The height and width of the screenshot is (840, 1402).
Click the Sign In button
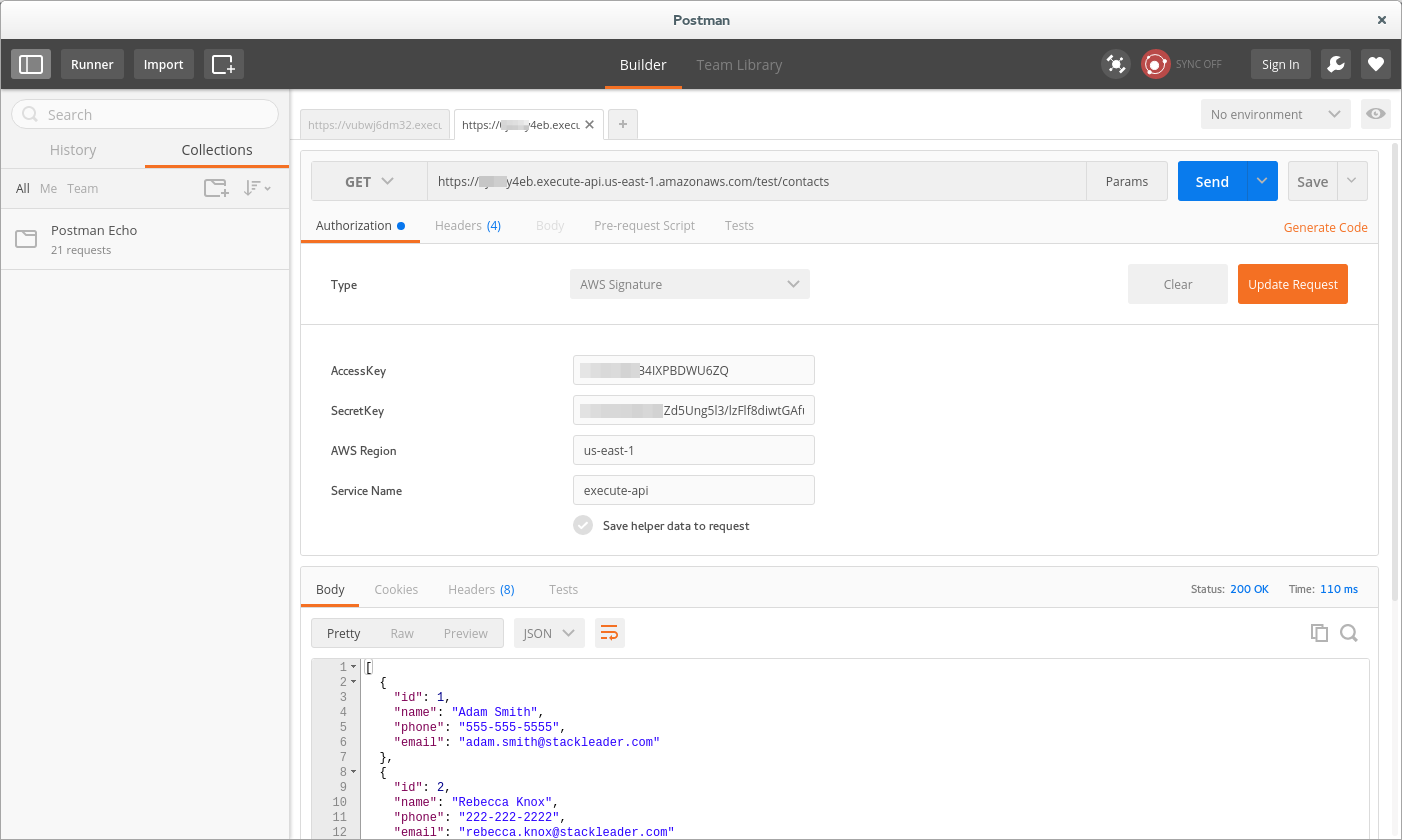coord(1280,64)
